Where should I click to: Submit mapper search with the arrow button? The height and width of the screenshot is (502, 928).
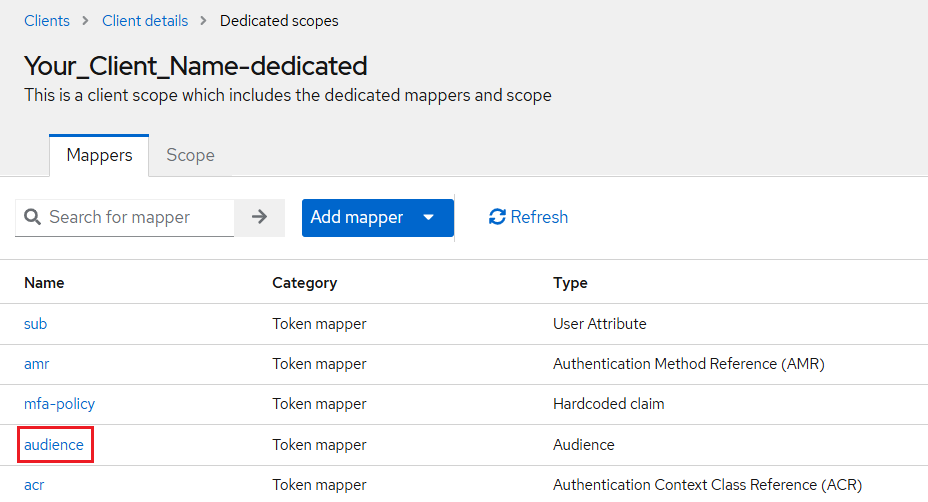[x=259, y=217]
